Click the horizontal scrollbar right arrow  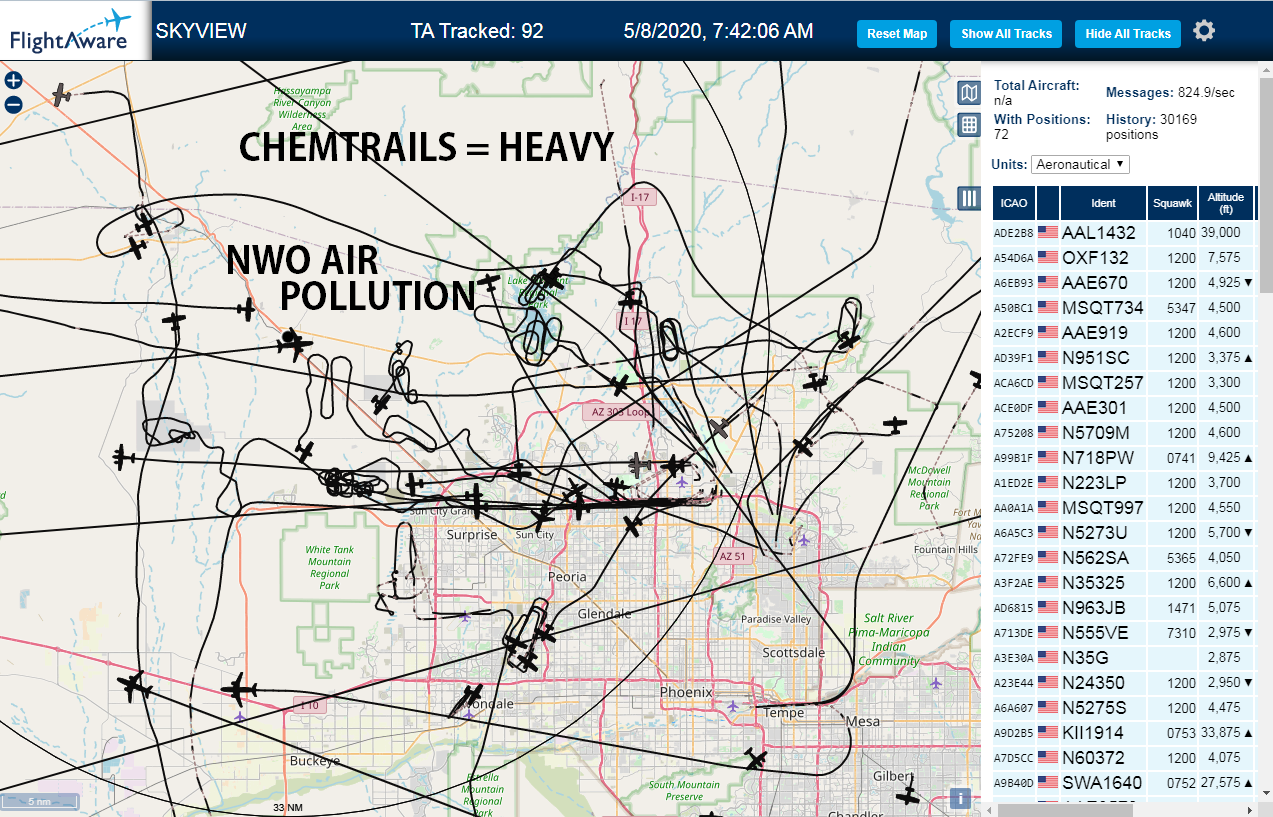(x=1248, y=809)
